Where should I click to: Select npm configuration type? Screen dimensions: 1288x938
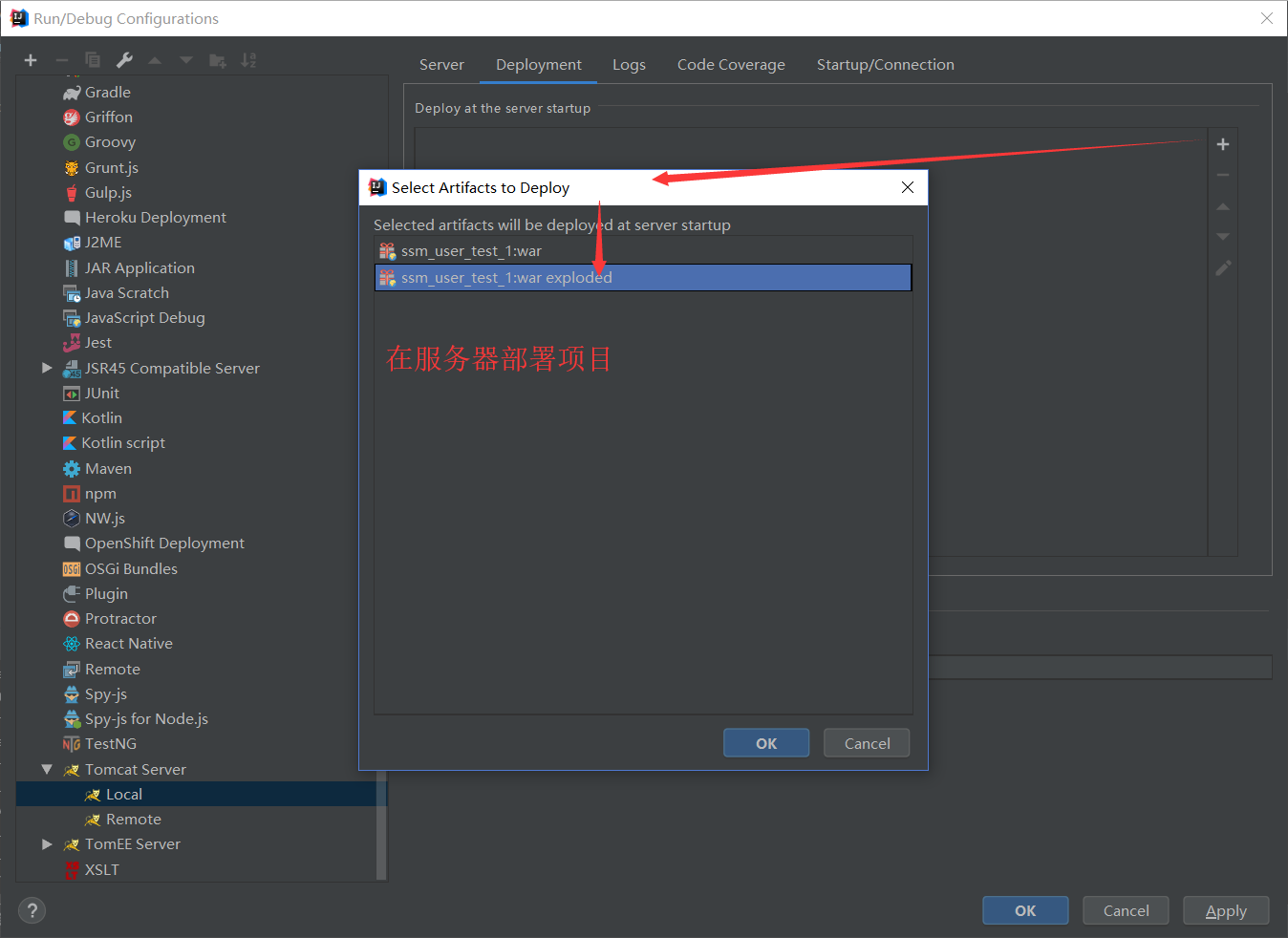89,493
